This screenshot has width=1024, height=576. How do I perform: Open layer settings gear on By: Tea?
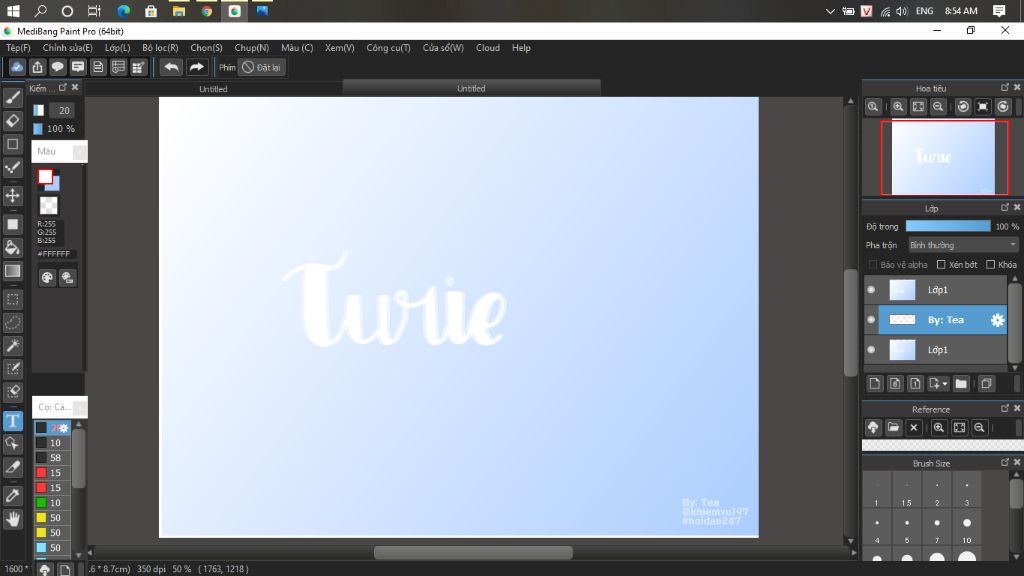point(997,320)
